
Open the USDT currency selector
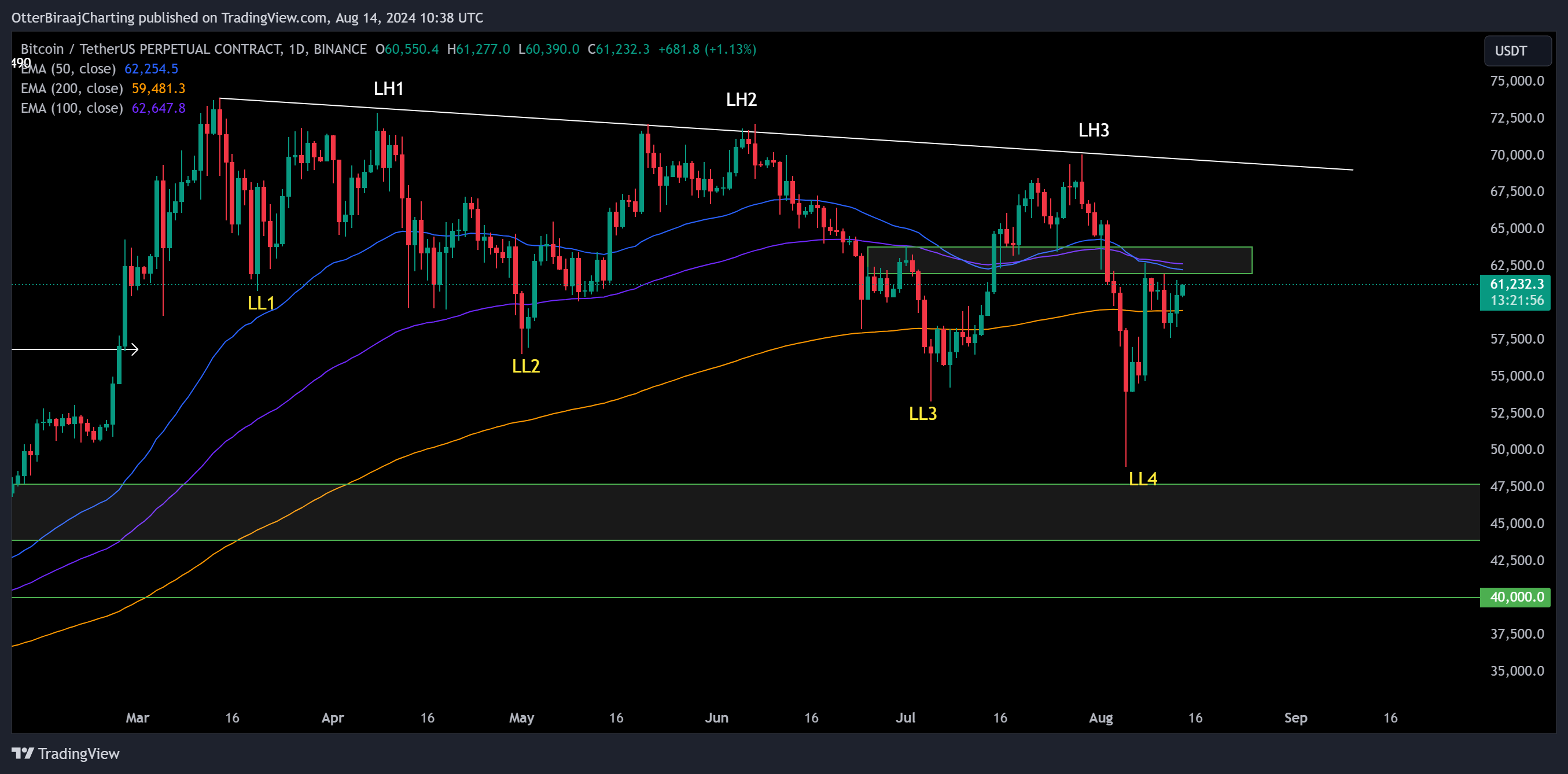[x=1517, y=50]
